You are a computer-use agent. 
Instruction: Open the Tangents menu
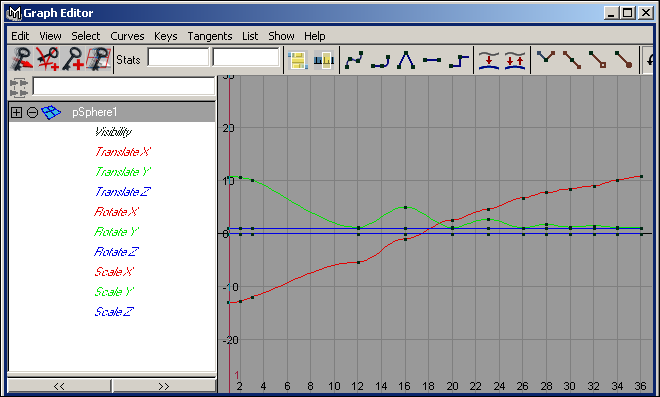tap(210, 36)
